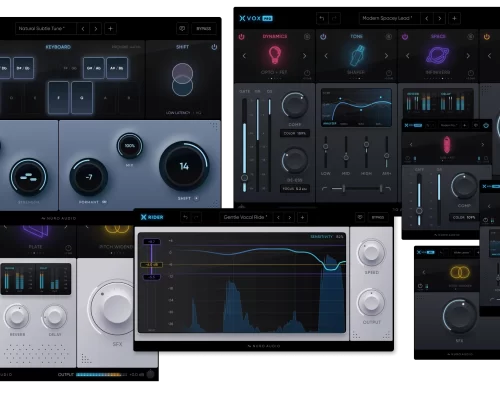Click the Color 100% field under Comp
This screenshot has width=500, height=400.
click(x=295, y=133)
